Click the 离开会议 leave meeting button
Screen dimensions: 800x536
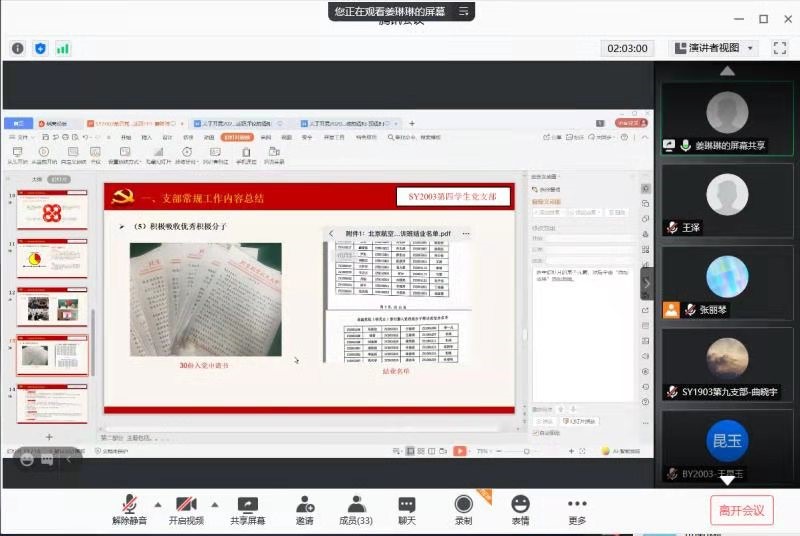coord(741,510)
